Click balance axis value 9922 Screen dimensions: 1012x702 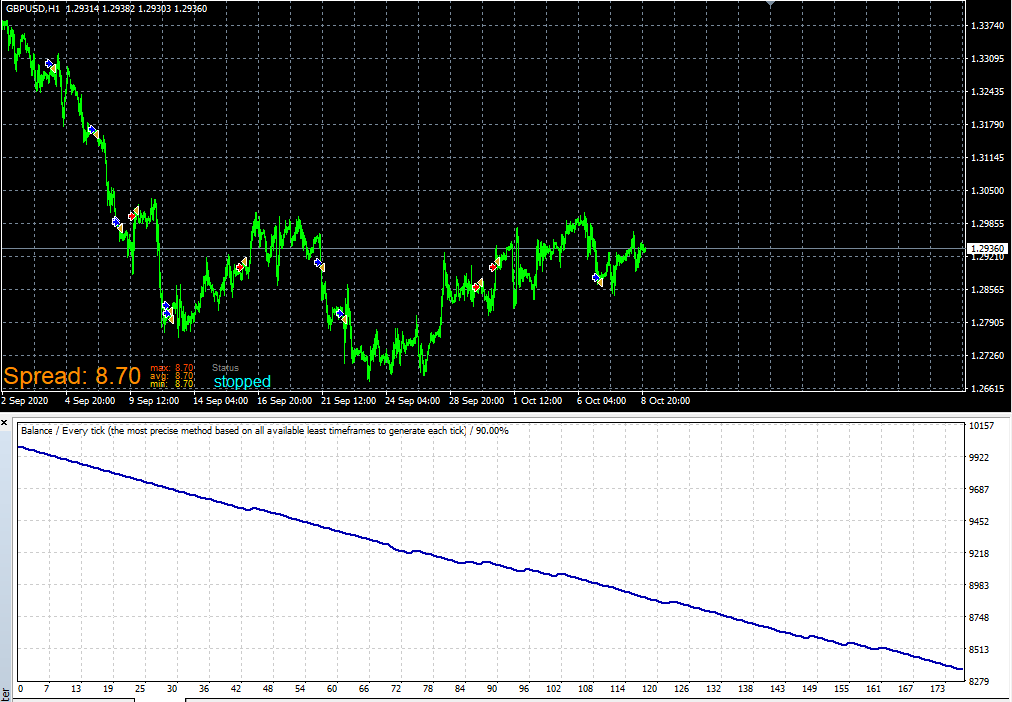click(x=980, y=457)
